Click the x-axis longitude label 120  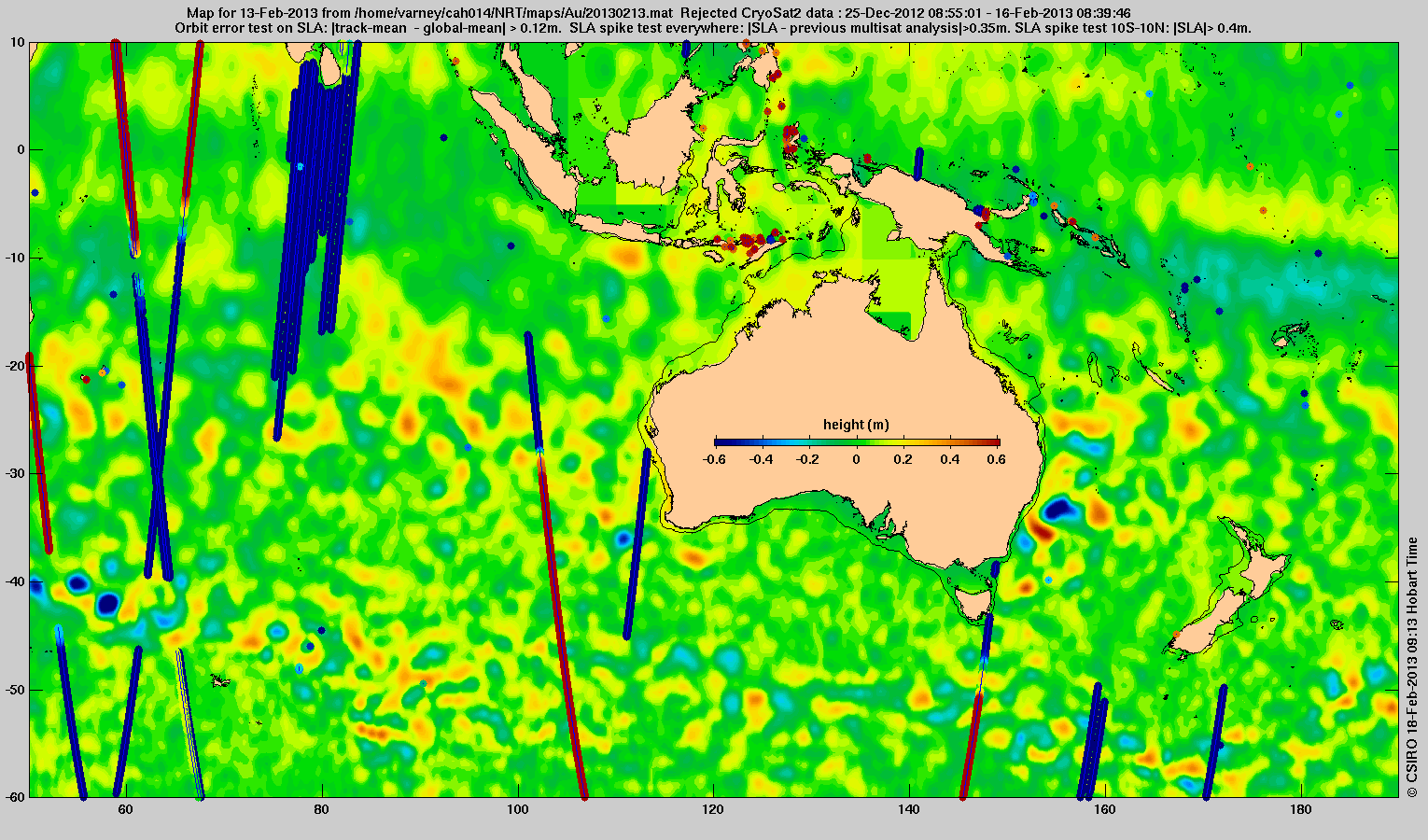click(713, 809)
